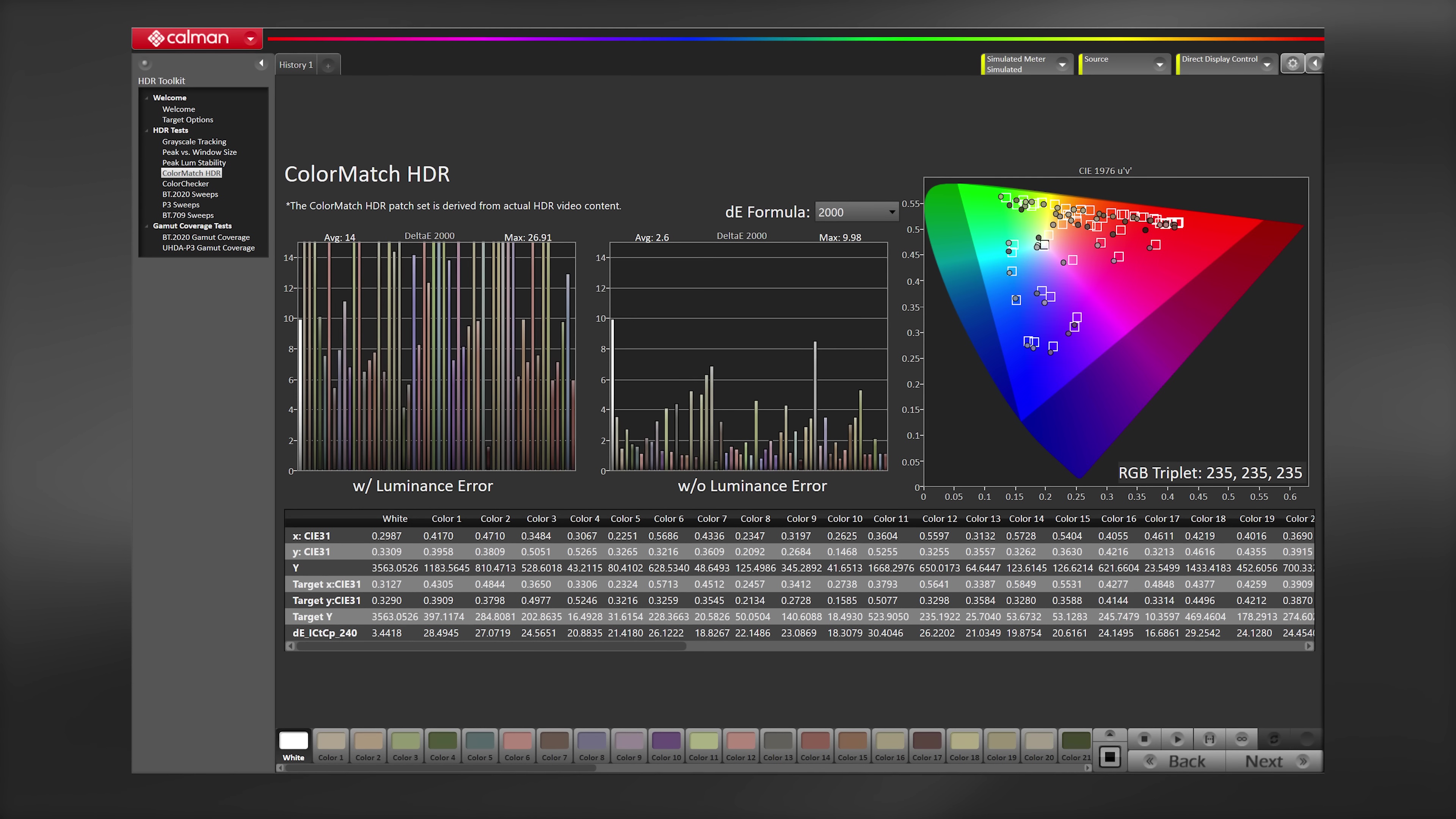Open the settings gear icon
The image size is (1456, 819).
1292,63
